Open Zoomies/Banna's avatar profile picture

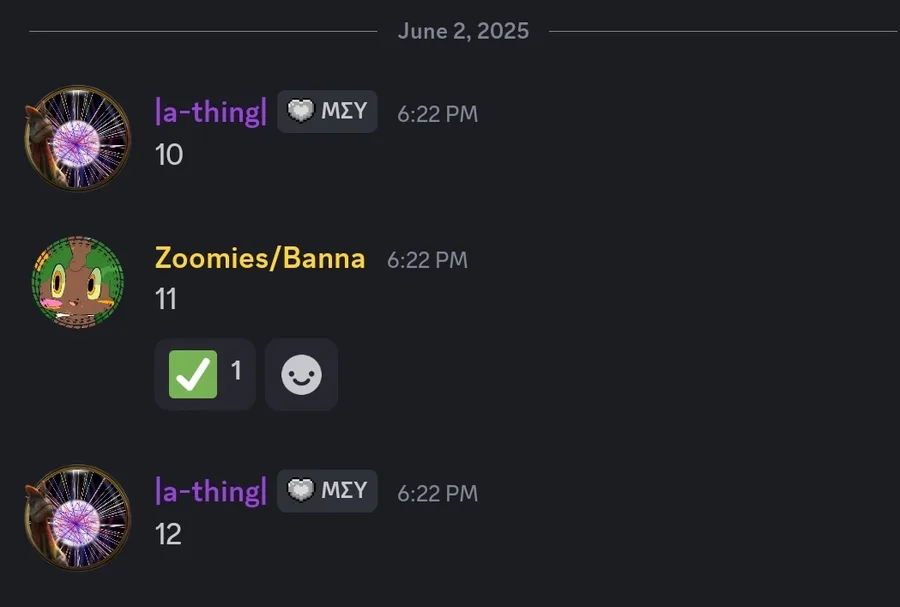(77, 282)
